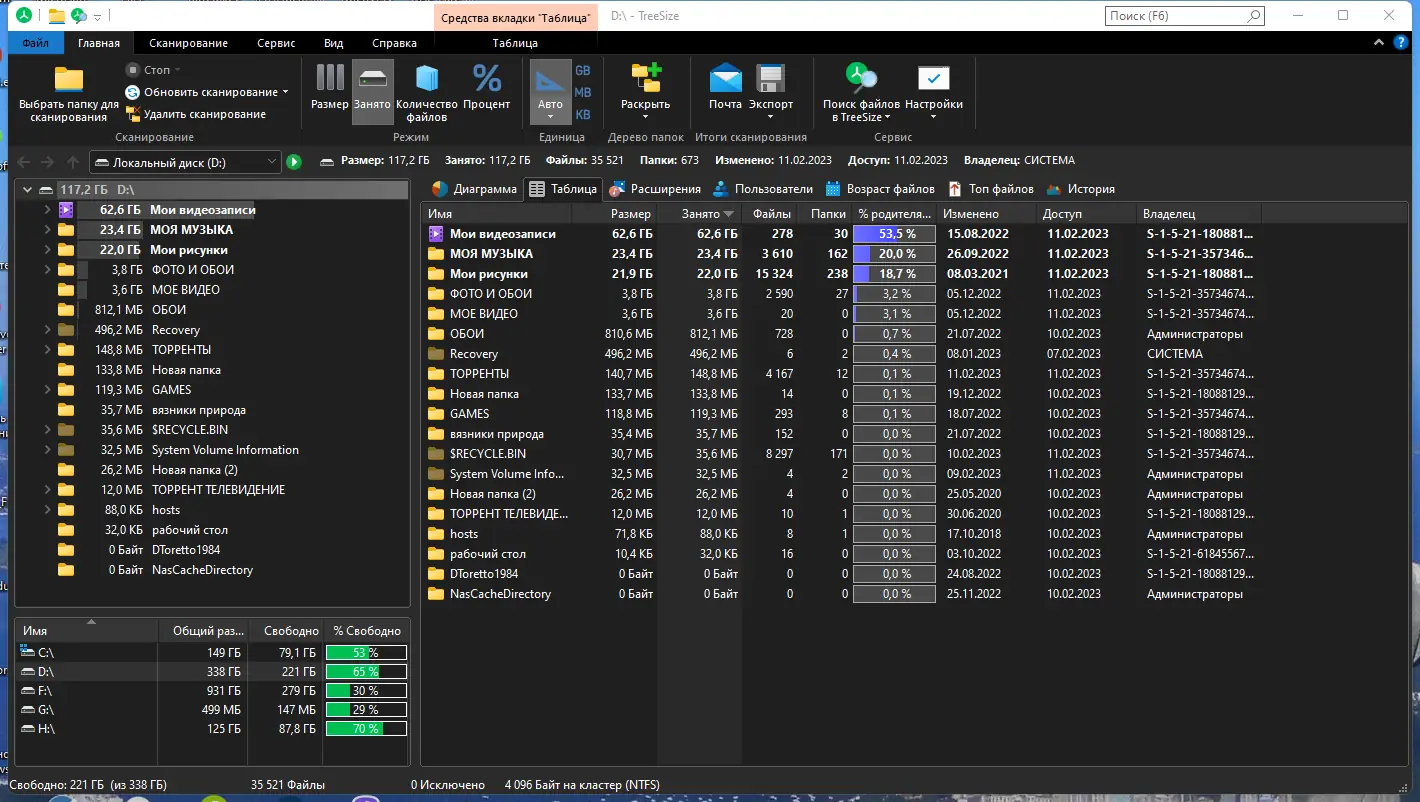Click the select folder for scanning icon

68,79
